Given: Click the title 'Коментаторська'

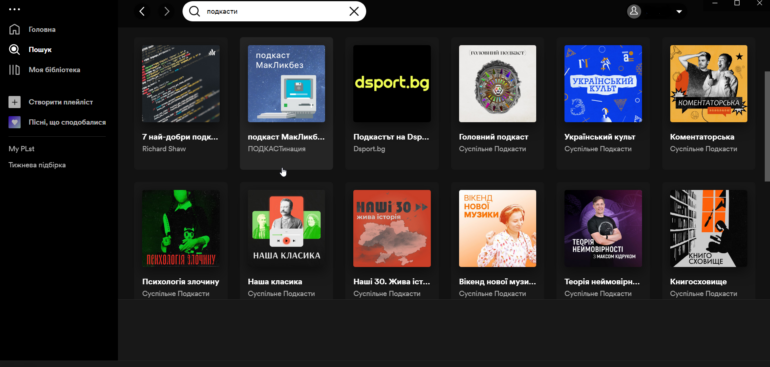Looking at the screenshot, I should coord(702,137).
